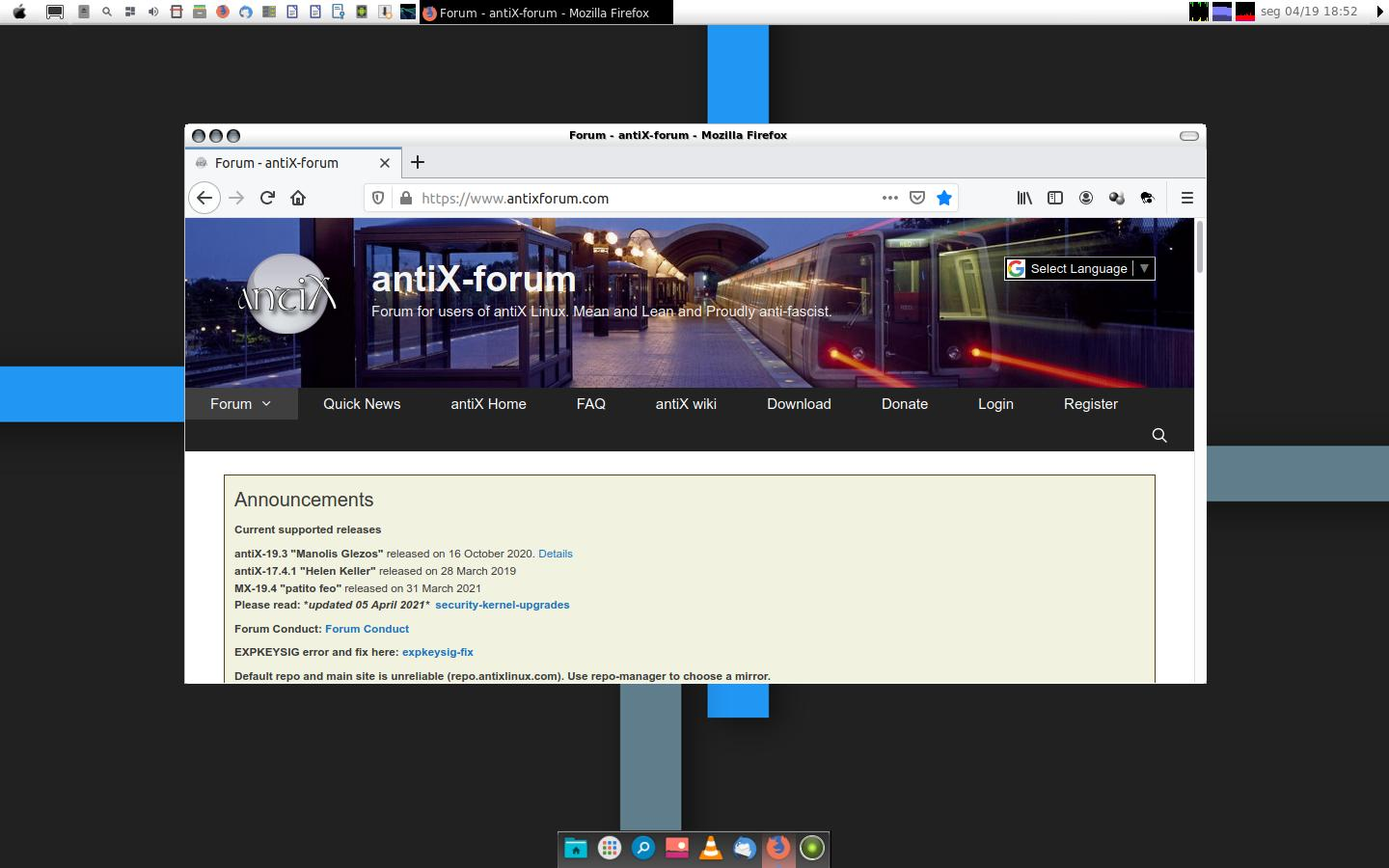The image size is (1389, 868).
Task: Open the FAQ menu item
Action: click(591, 404)
